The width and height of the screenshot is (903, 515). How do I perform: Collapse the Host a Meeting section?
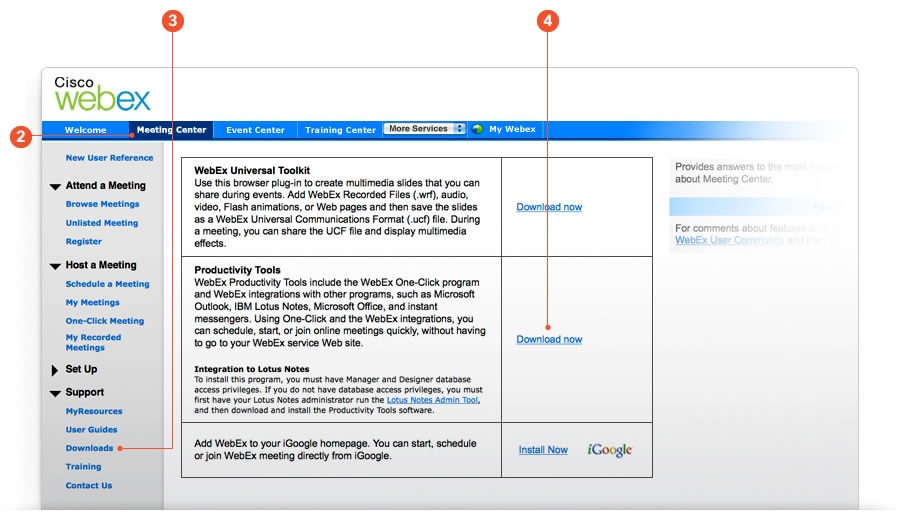tap(55, 266)
